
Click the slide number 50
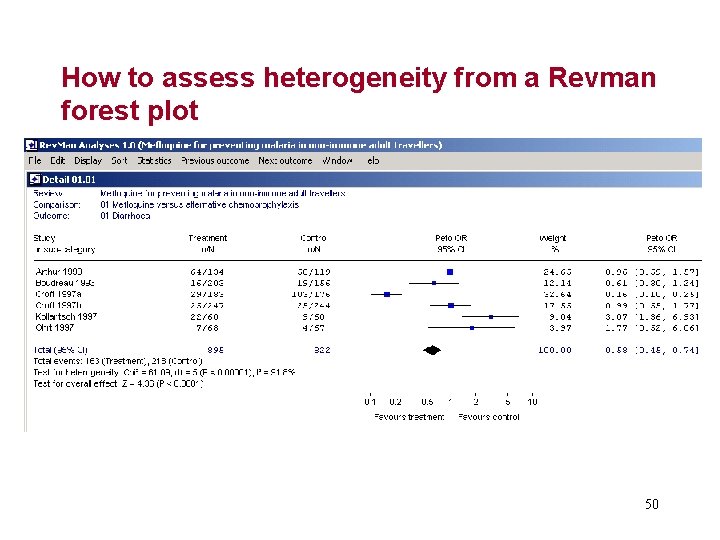[652, 504]
